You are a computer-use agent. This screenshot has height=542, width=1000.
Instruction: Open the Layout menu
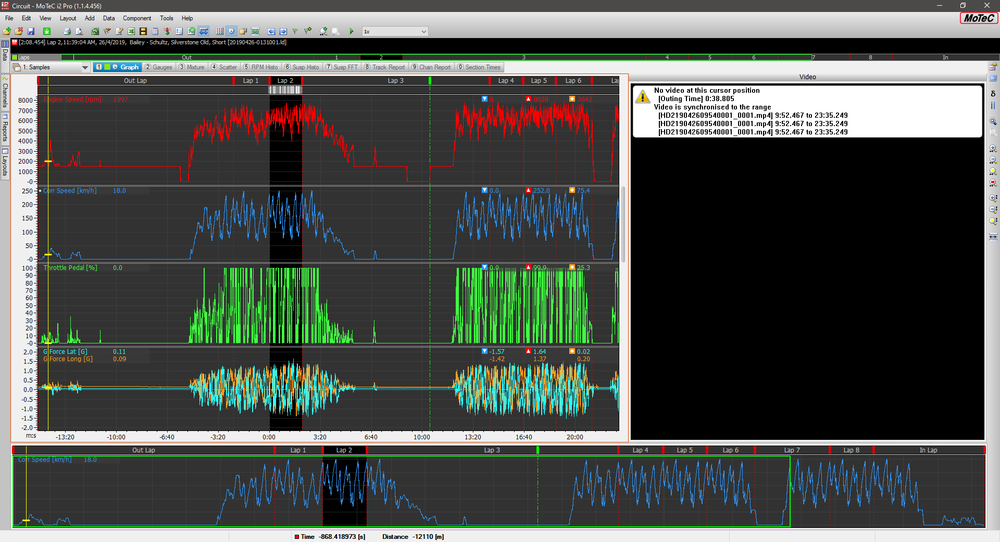68,18
